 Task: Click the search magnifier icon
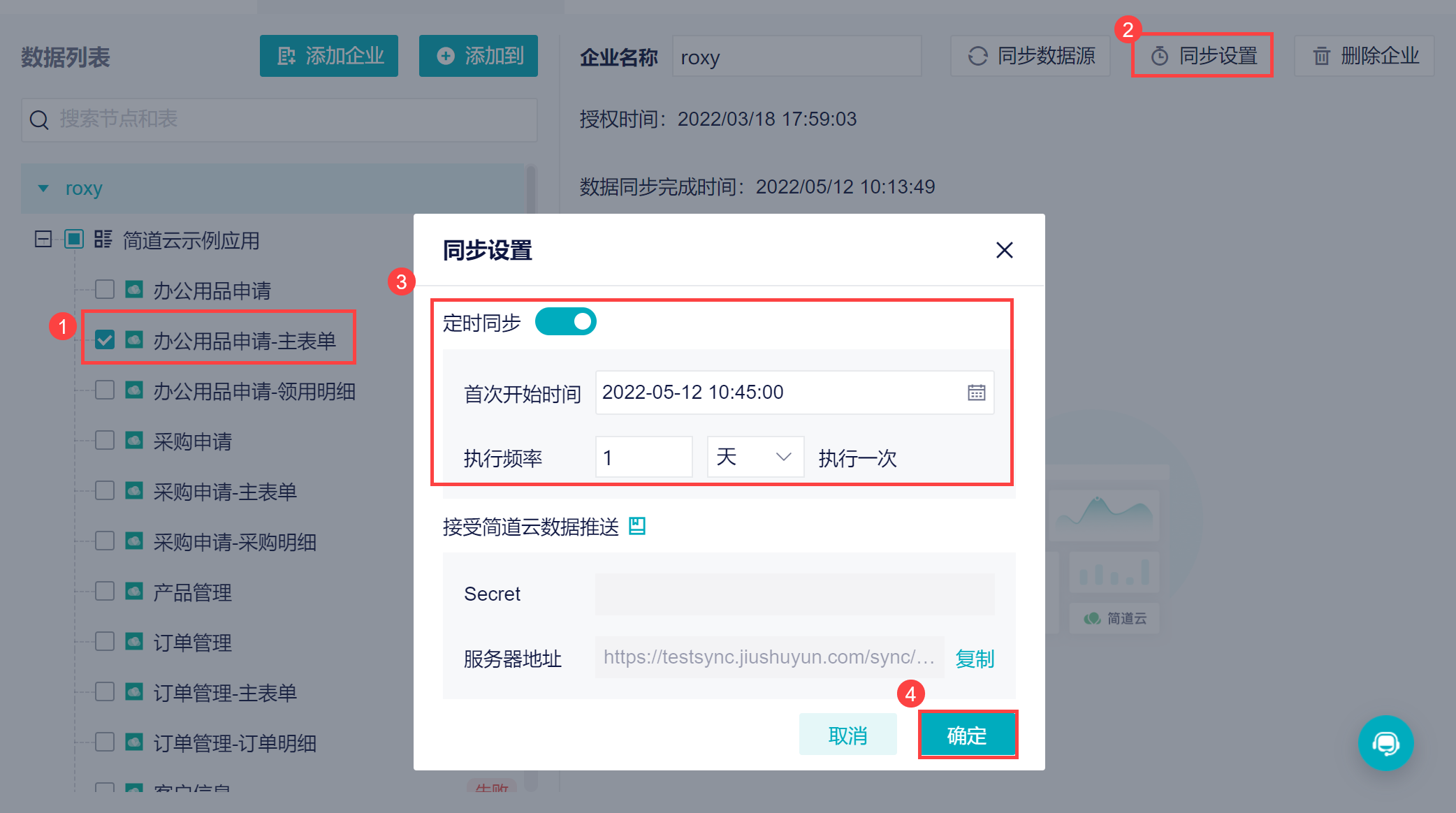pos(39,120)
